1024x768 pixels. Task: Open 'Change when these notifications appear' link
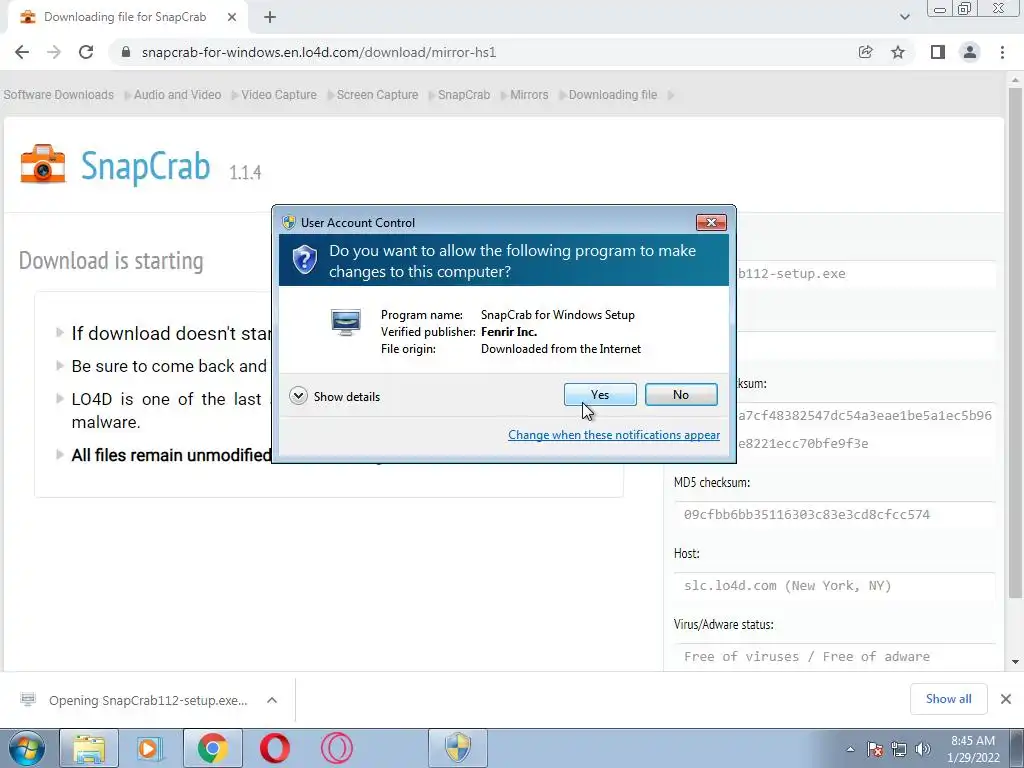(614, 435)
